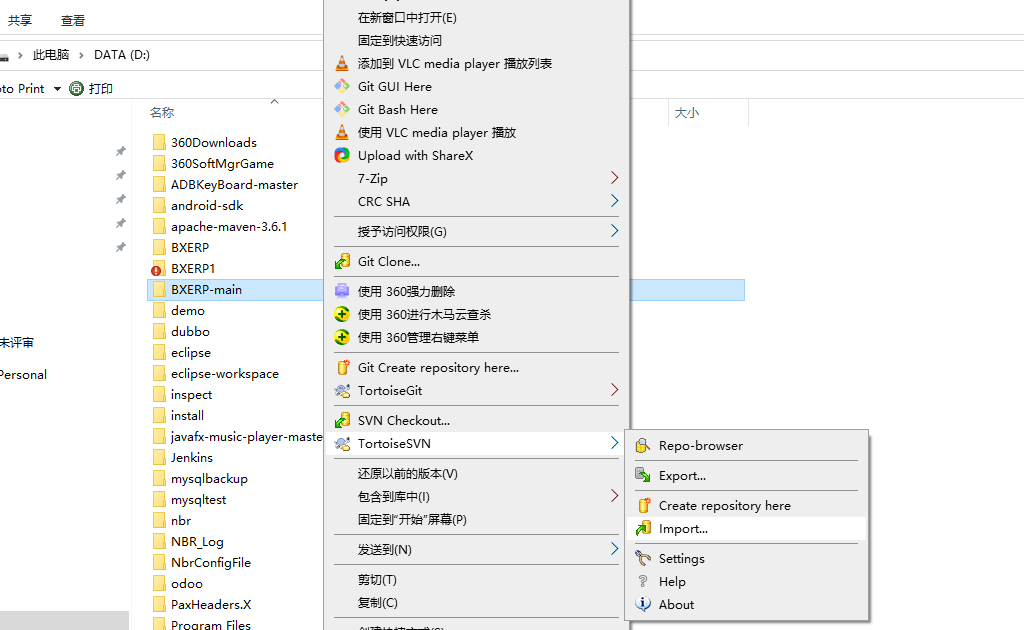Click the Repo-browser icon in submenu
Image resolution: width=1024 pixels, height=630 pixels.
click(x=643, y=446)
